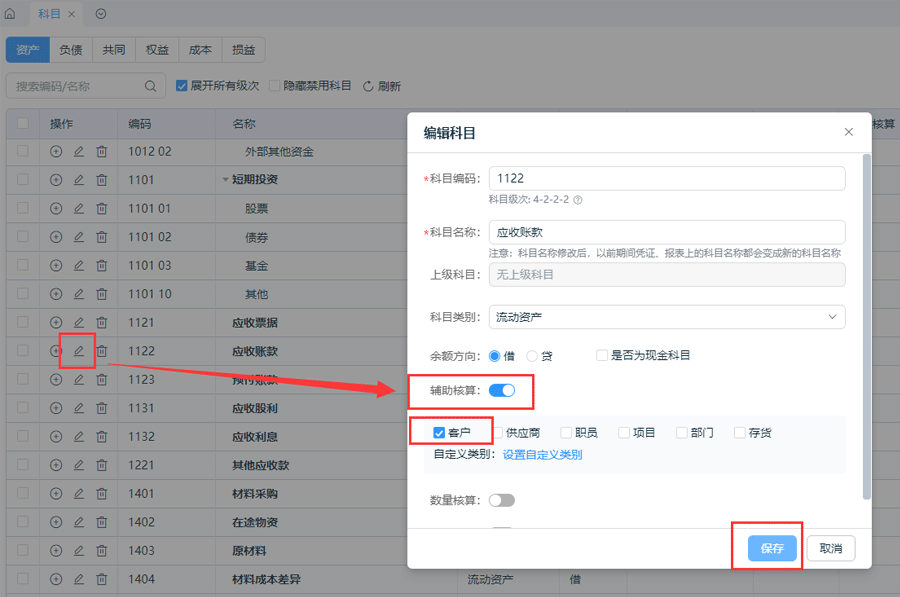Select the 贷 balance direction radio button
The width and height of the screenshot is (900, 597).
point(532,356)
